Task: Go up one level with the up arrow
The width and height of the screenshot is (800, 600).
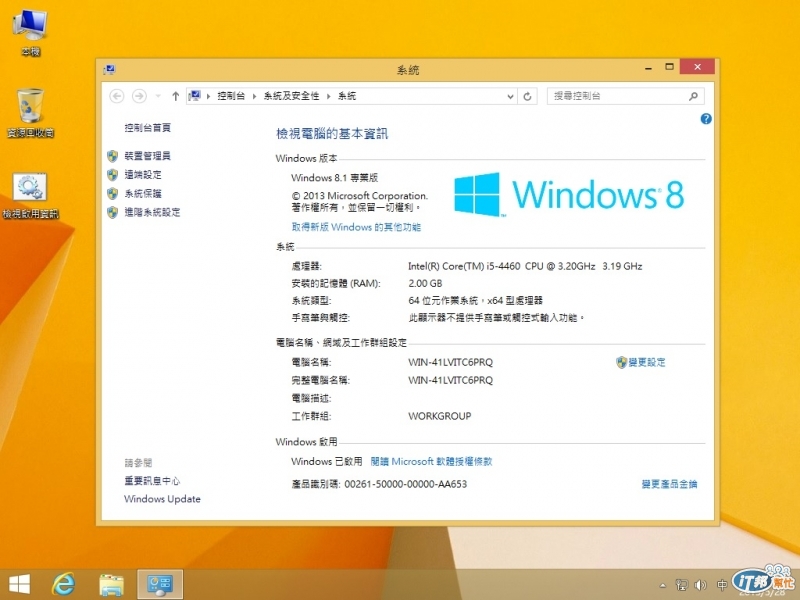Action: pyautogui.click(x=176, y=96)
